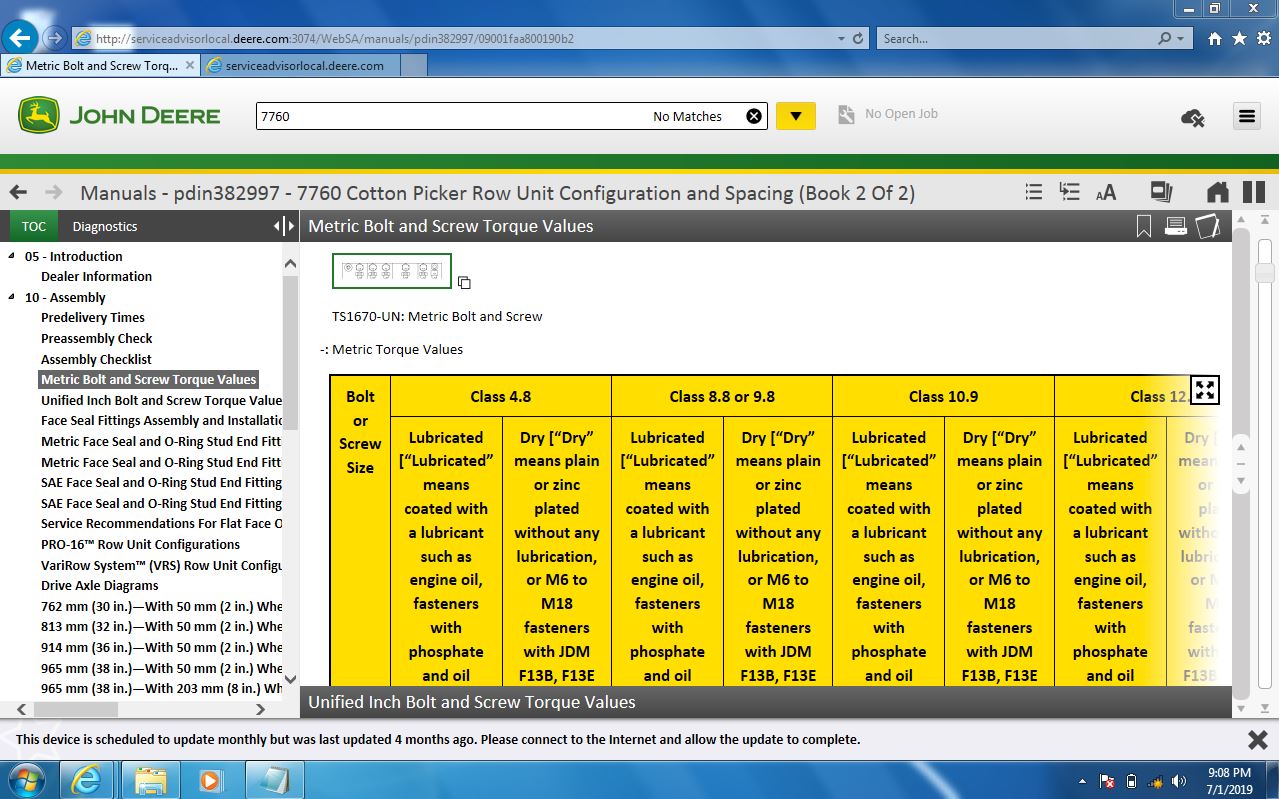Open browser favorites star

[1238, 39]
